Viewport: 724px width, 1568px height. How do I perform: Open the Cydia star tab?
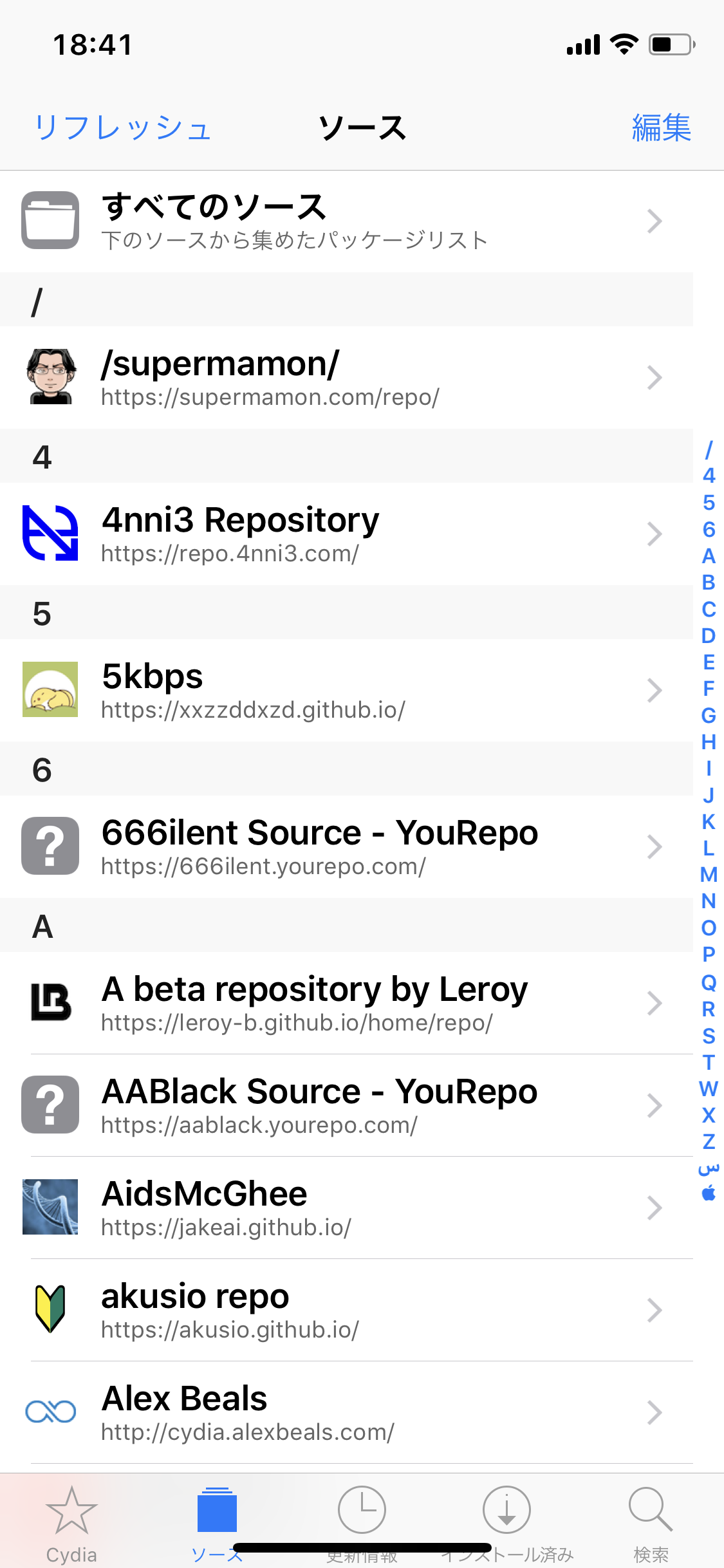71,1523
